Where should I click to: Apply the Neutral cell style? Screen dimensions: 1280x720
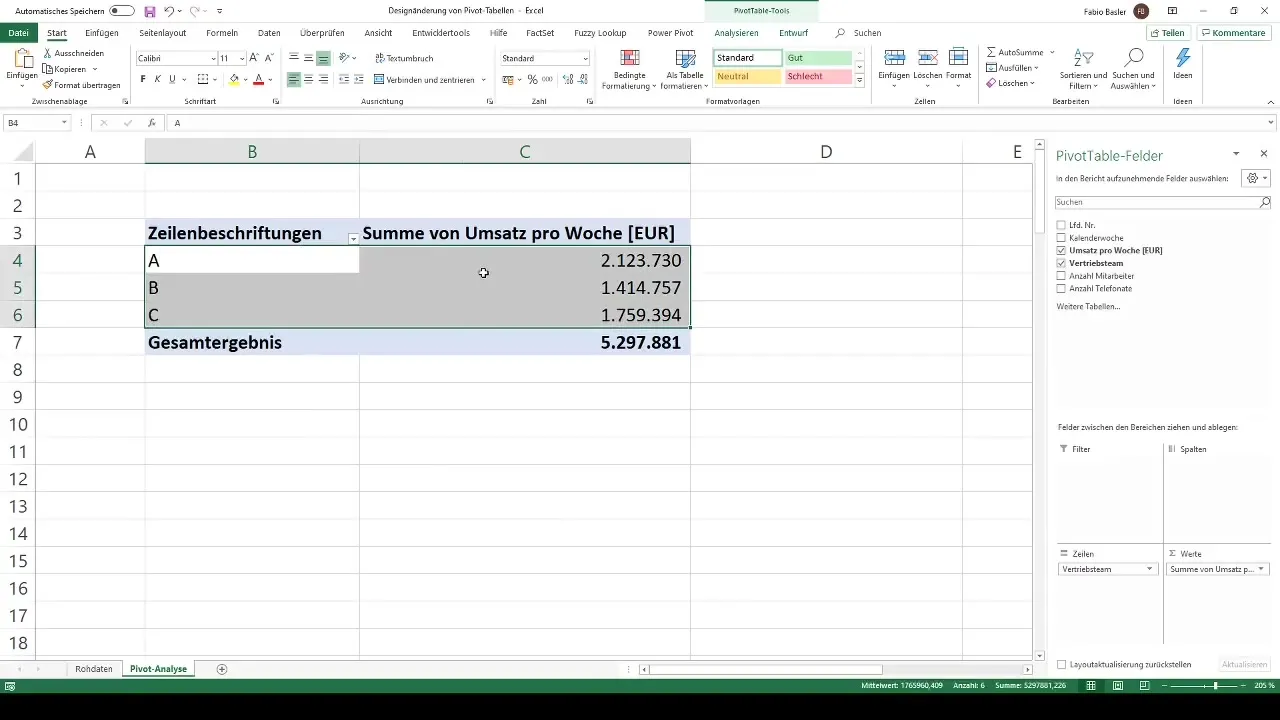(x=747, y=76)
